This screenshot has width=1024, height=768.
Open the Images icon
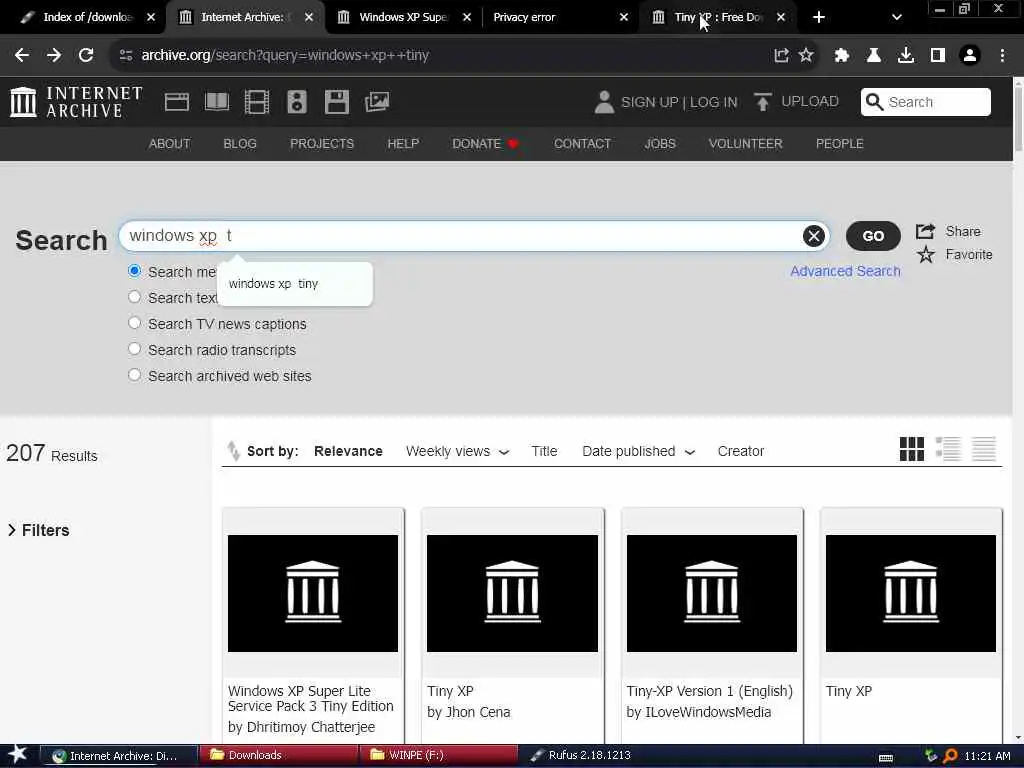377,102
